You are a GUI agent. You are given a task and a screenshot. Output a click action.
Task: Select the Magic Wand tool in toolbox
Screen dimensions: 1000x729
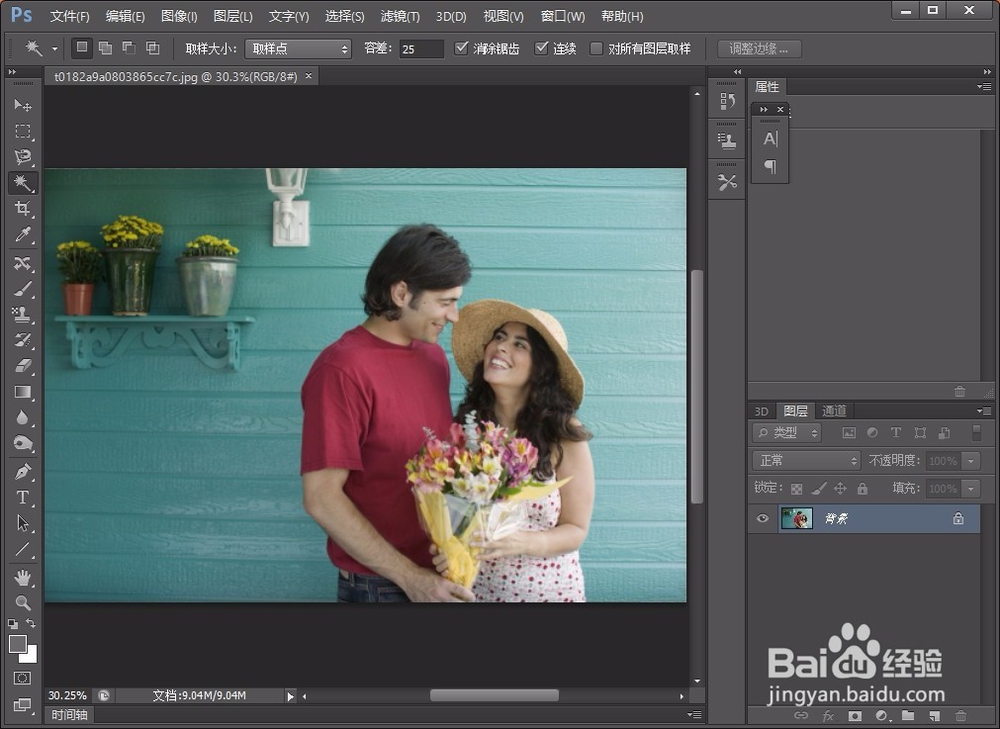23,183
